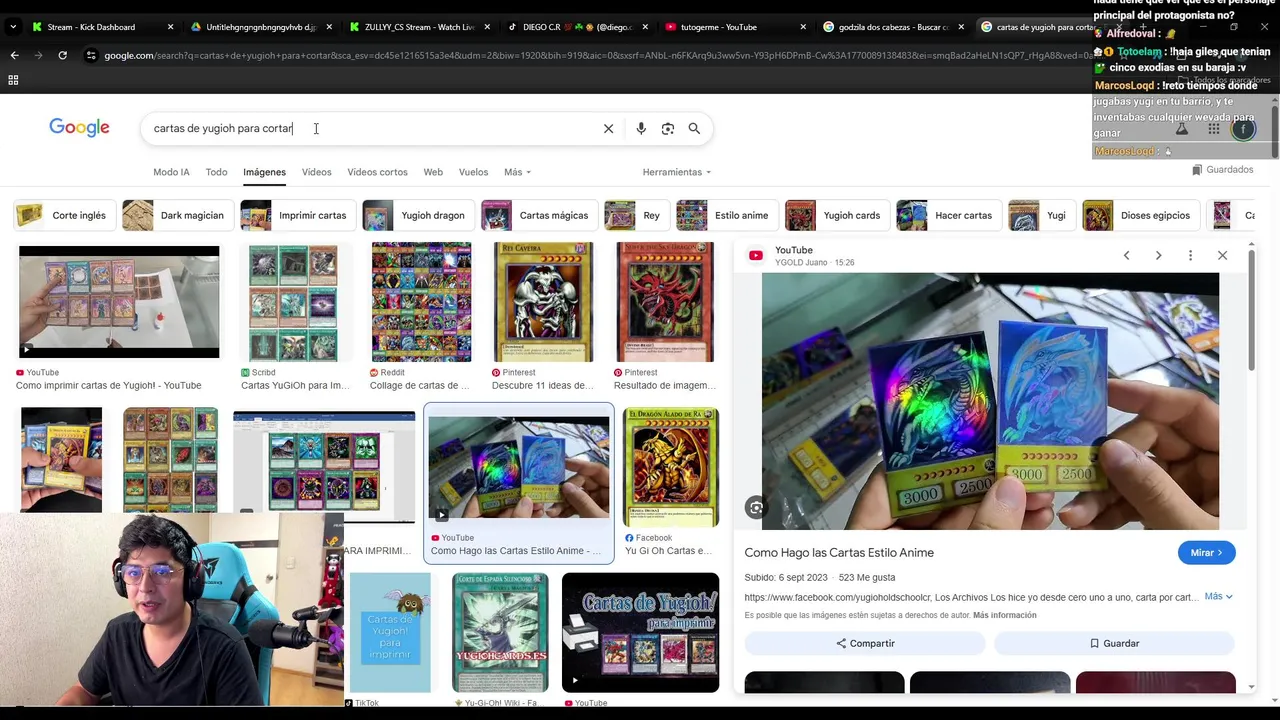This screenshot has width=1280, height=720.
Task: Filter by Yugioh cards chip
Action: [835, 215]
